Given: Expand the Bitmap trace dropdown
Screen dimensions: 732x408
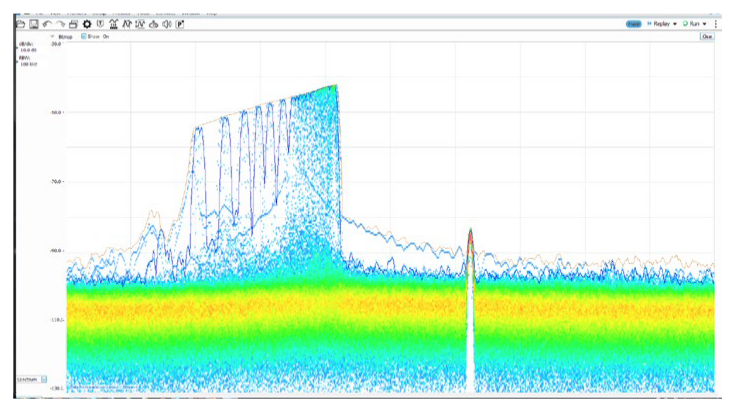Looking at the screenshot, I should [x=52, y=36].
